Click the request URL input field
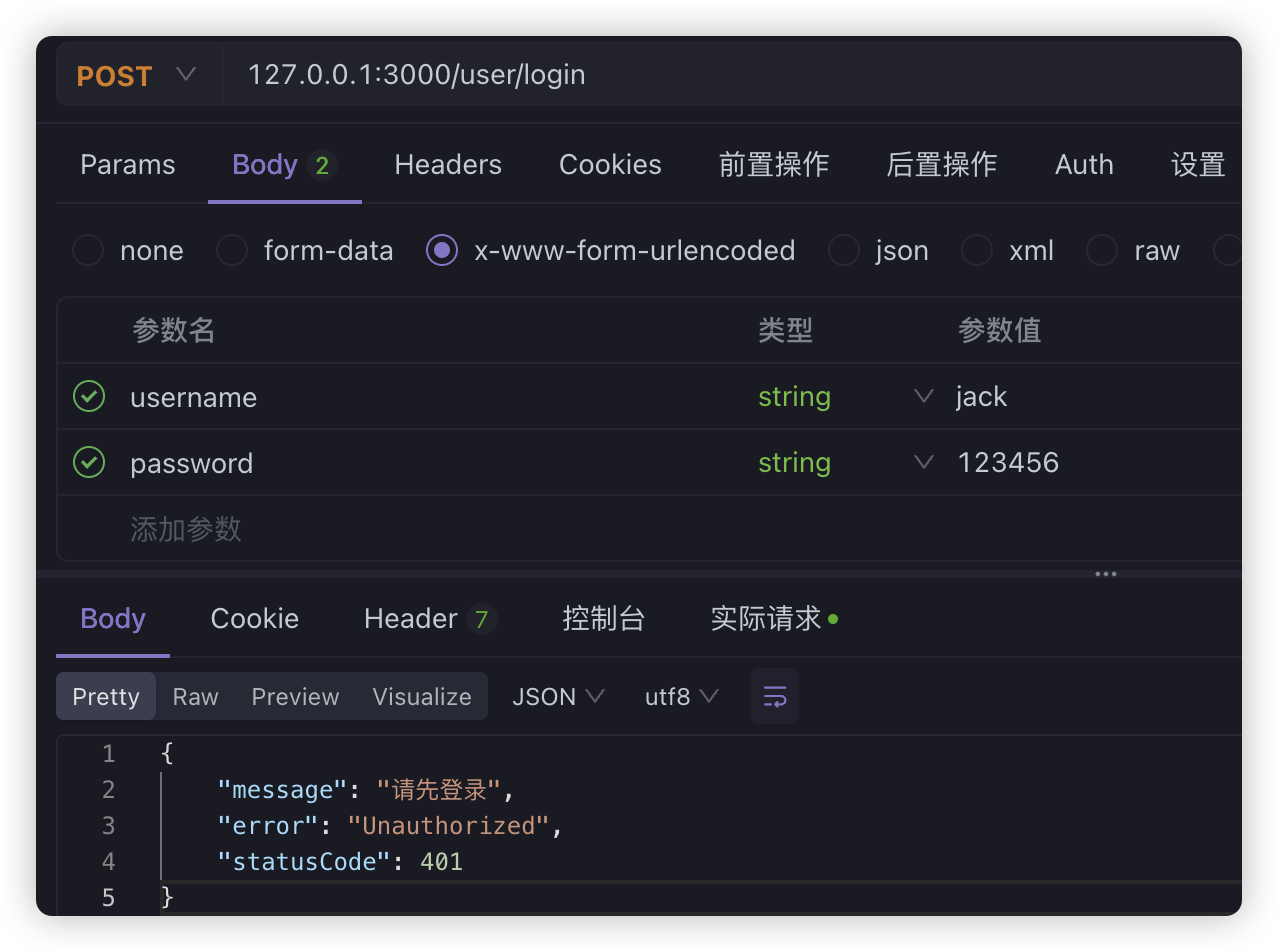The width and height of the screenshot is (1278, 952). pyautogui.click(x=700, y=75)
